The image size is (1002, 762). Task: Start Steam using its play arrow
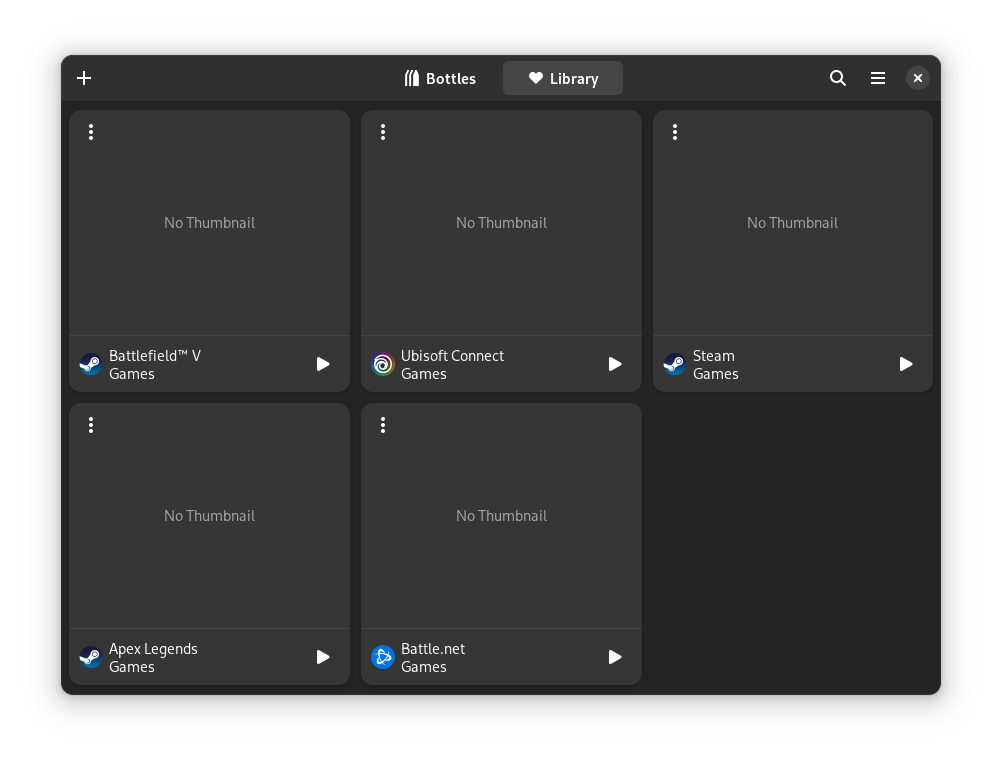pos(906,364)
